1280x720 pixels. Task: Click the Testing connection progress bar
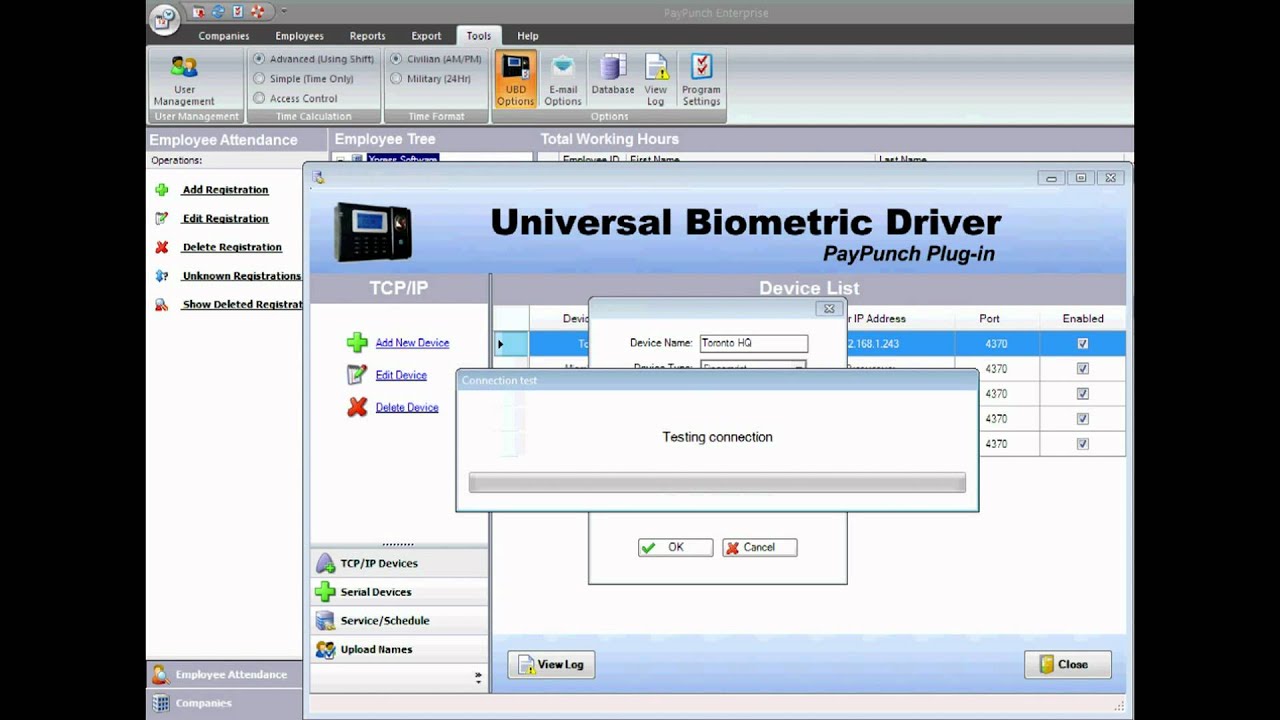tap(717, 483)
